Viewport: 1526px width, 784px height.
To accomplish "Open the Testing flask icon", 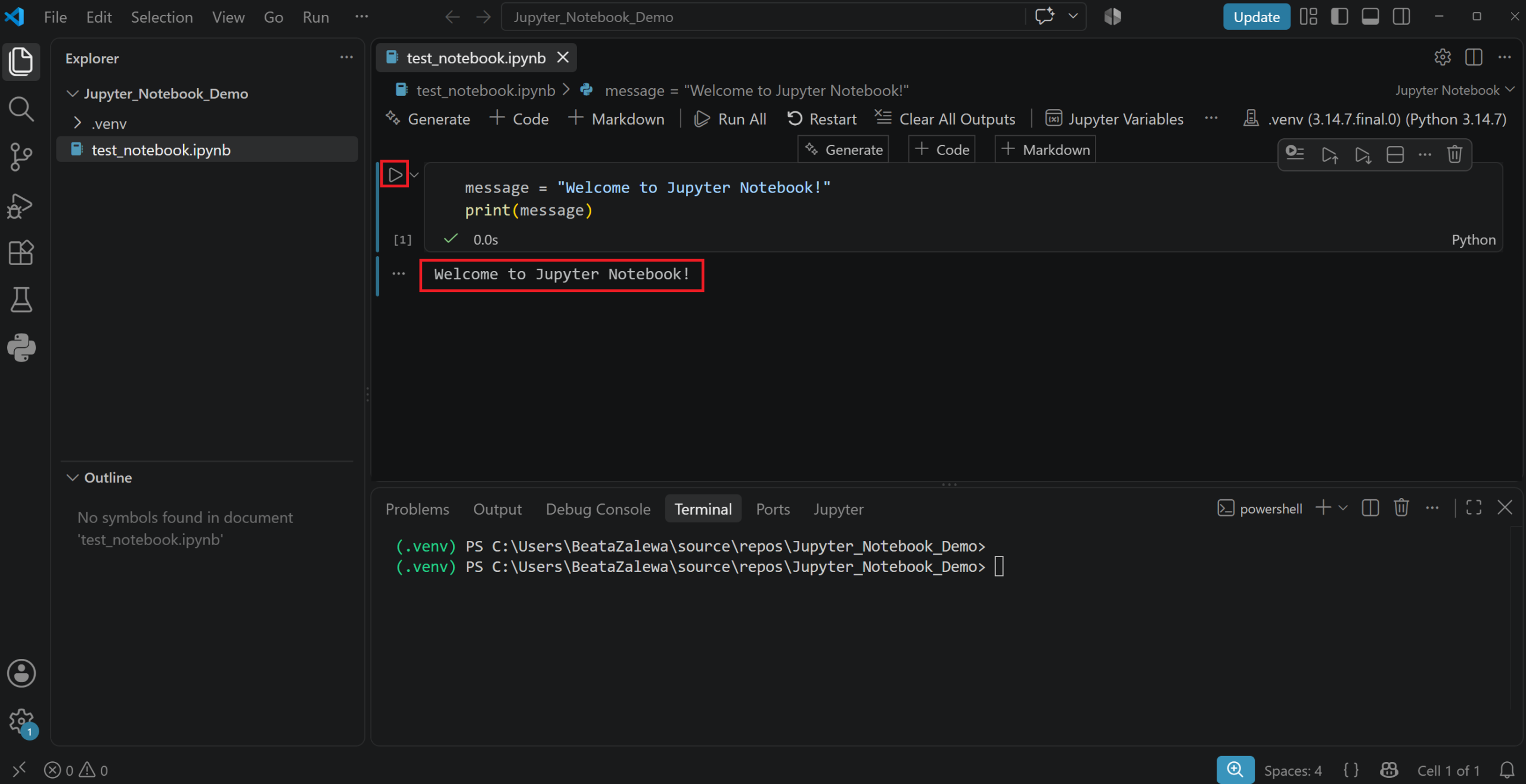I will click(x=21, y=300).
